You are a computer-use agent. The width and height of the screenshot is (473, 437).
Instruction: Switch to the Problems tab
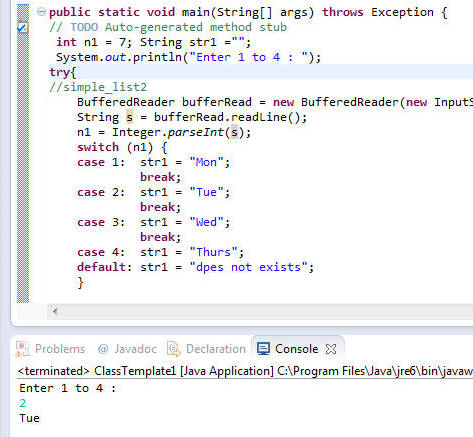pos(60,349)
